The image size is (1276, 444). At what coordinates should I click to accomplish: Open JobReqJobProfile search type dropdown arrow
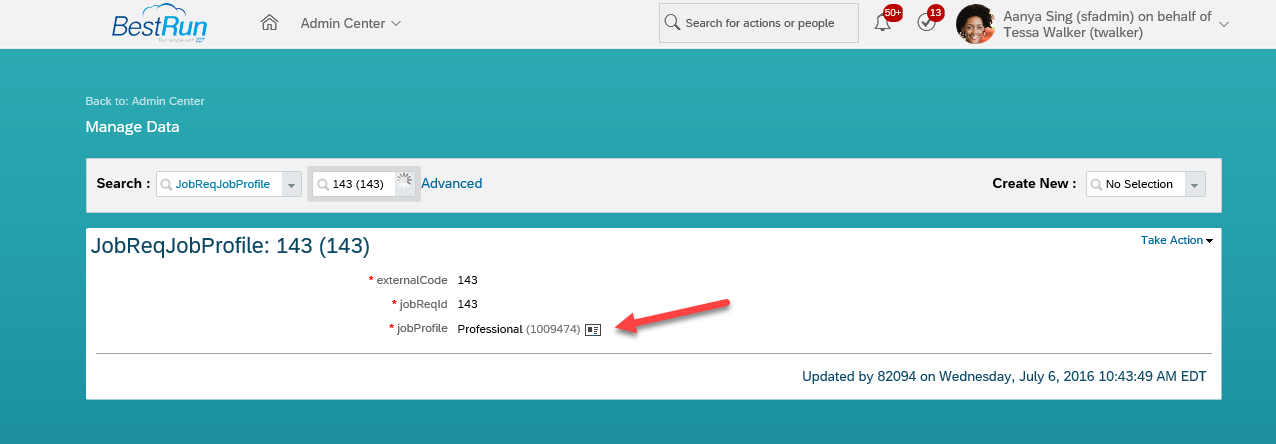tap(292, 184)
